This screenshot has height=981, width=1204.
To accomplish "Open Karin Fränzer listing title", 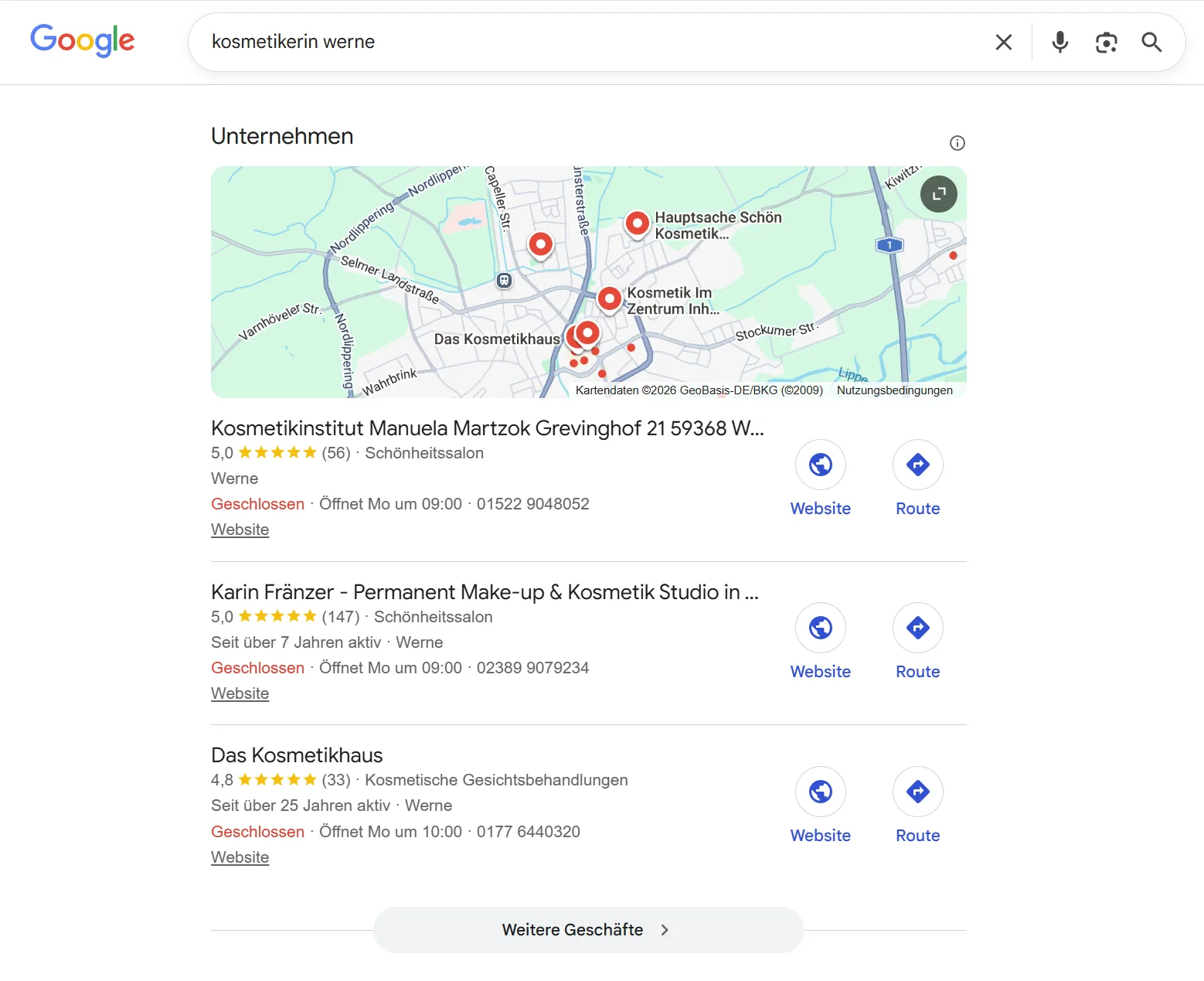I will tap(485, 592).
